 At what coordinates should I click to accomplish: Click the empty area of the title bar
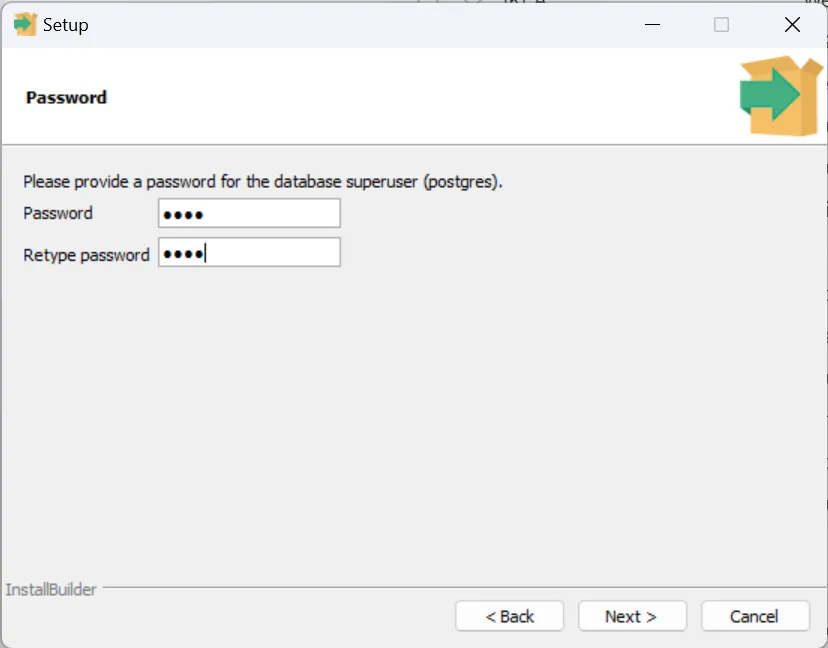[x=350, y=25]
